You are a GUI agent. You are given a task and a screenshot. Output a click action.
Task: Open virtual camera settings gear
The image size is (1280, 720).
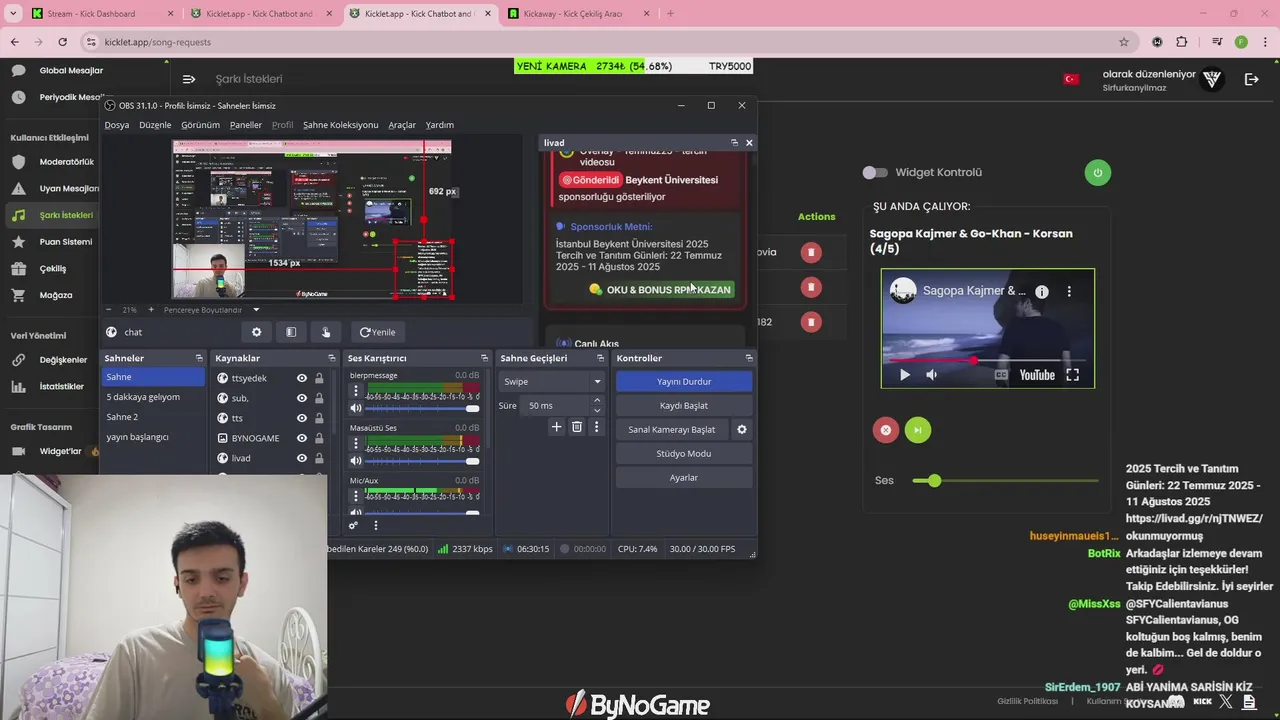click(x=742, y=429)
